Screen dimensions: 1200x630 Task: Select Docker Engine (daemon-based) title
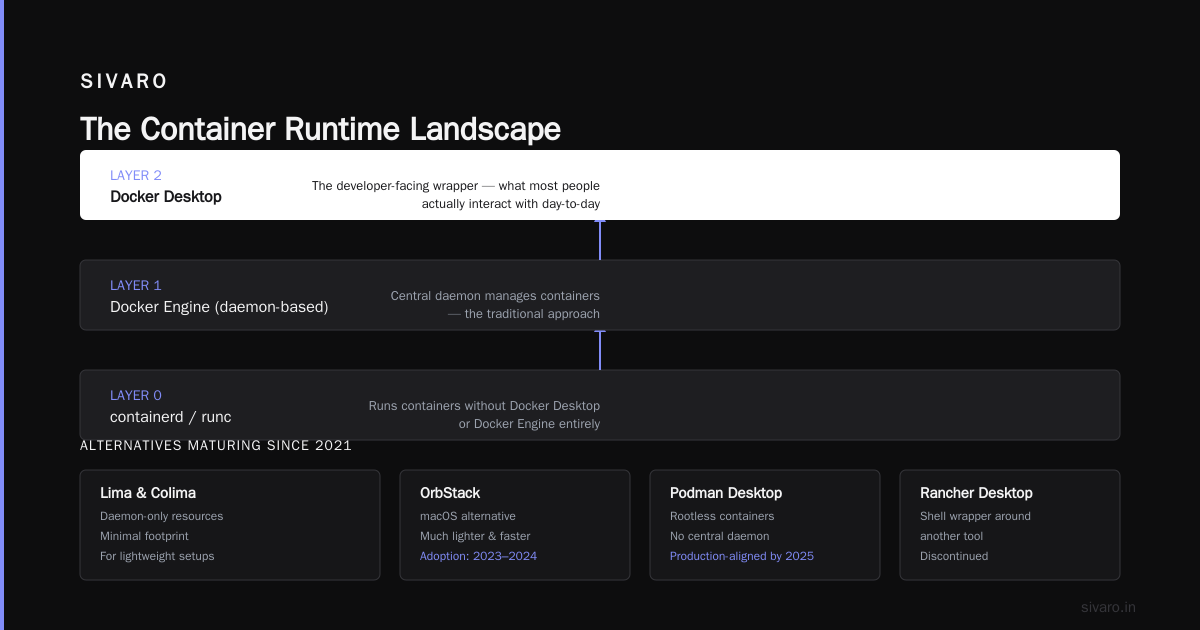click(219, 307)
